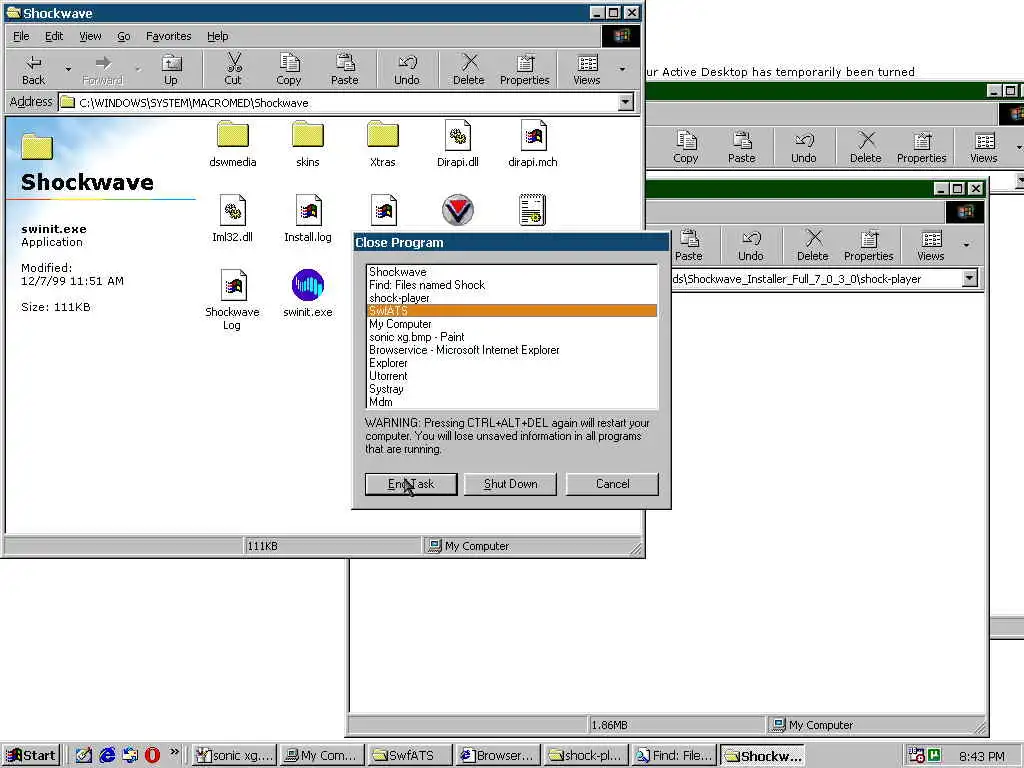Switch to the shock-pl... taskbar button
The height and width of the screenshot is (768, 1024).
point(586,756)
